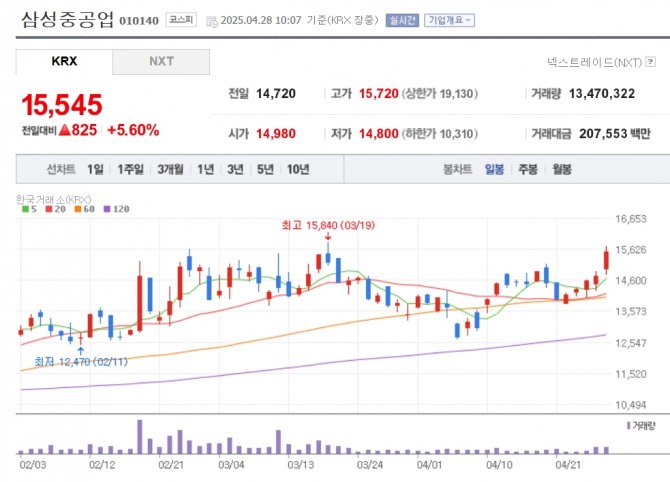Screen dimensions: 670x482
Task: Click the 03/13 date axis label
Action: point(300,464)
